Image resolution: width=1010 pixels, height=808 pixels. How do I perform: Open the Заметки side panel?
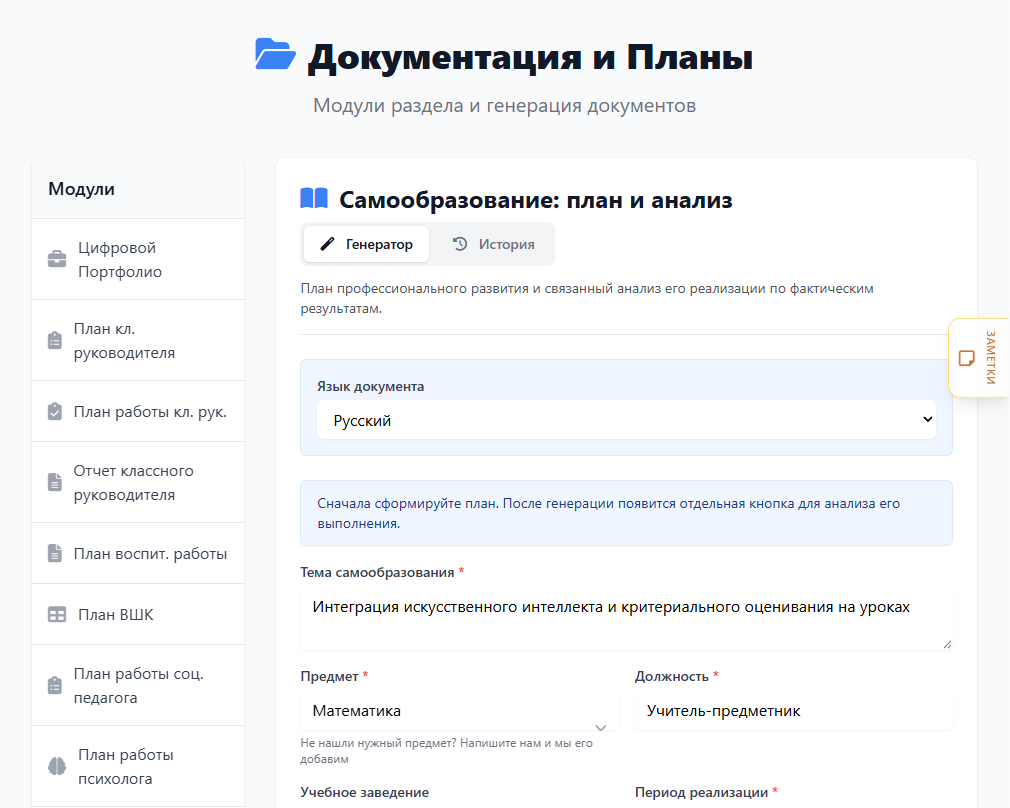(979, 358)
